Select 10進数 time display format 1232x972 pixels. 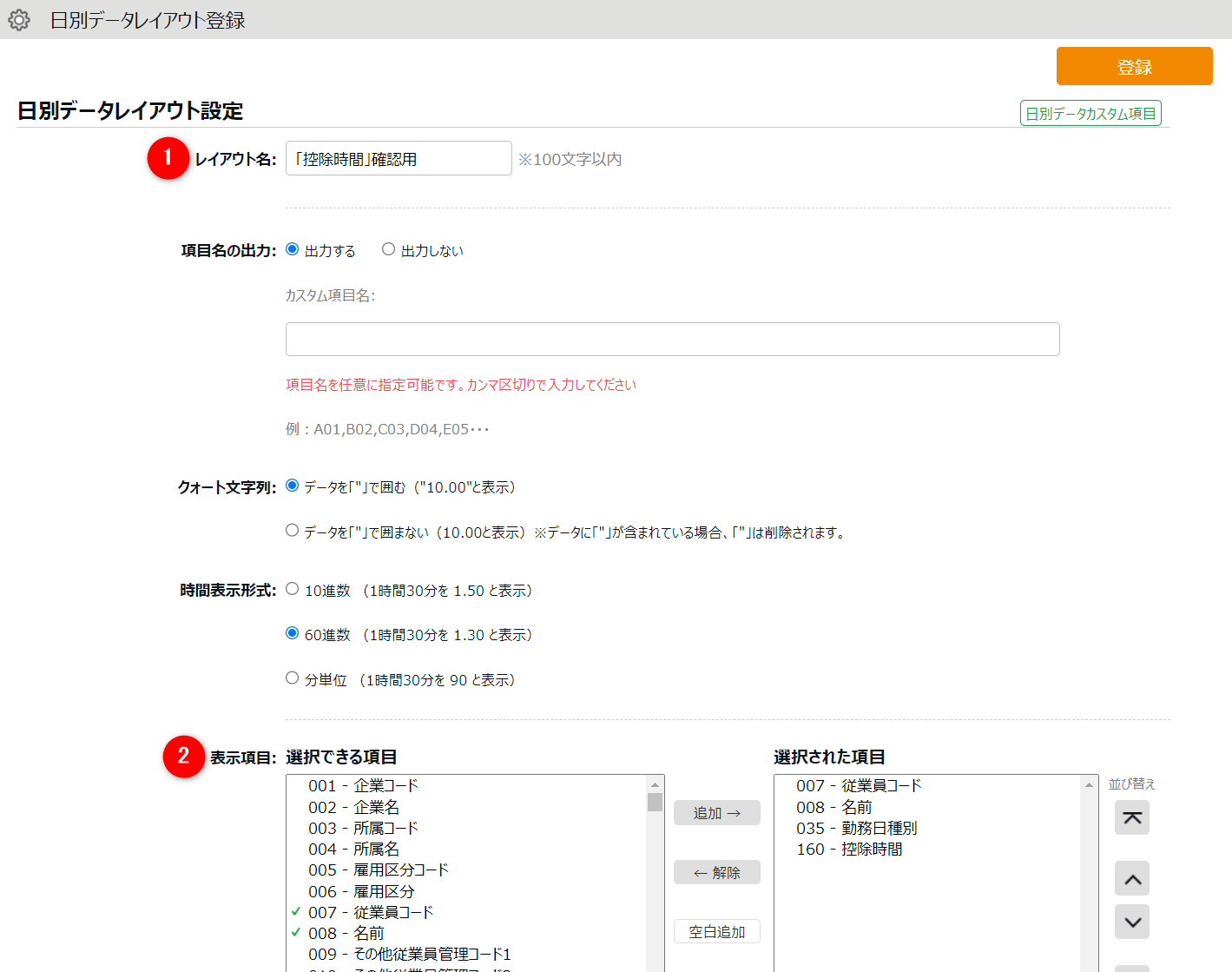point(293,589)
